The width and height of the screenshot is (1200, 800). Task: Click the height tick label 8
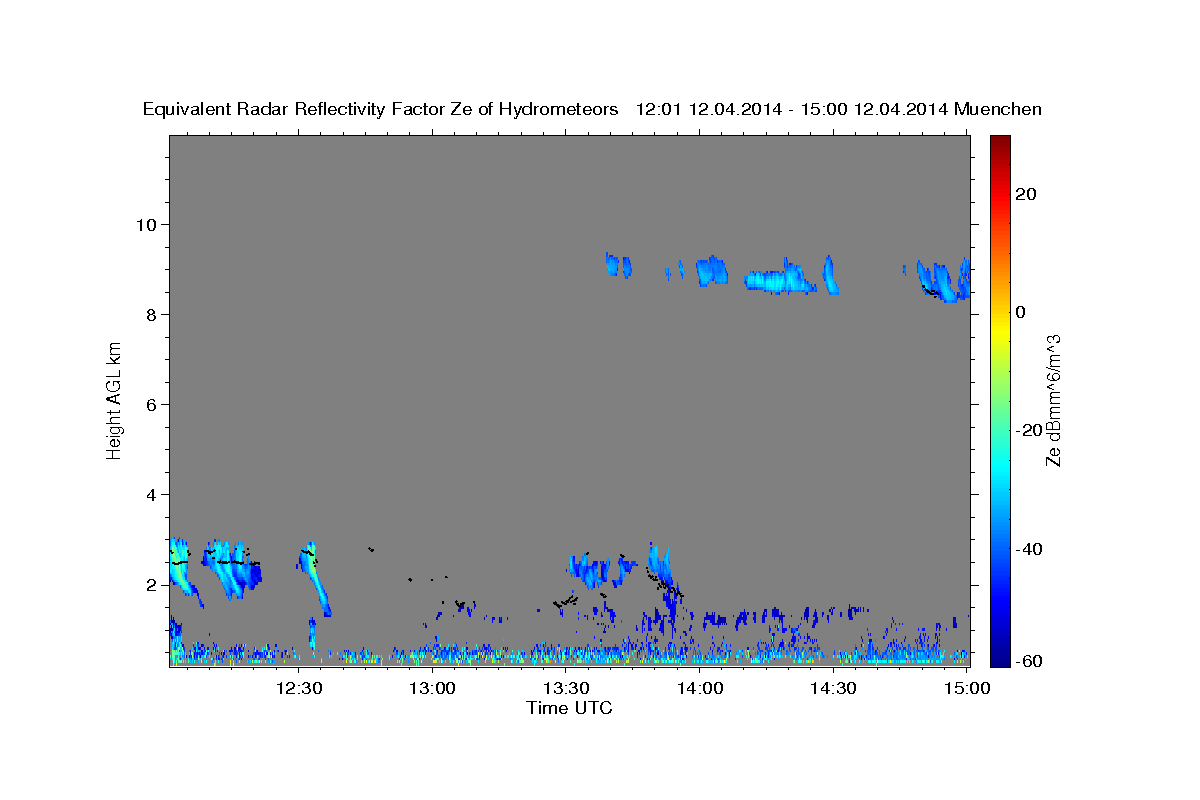(152, 314)
